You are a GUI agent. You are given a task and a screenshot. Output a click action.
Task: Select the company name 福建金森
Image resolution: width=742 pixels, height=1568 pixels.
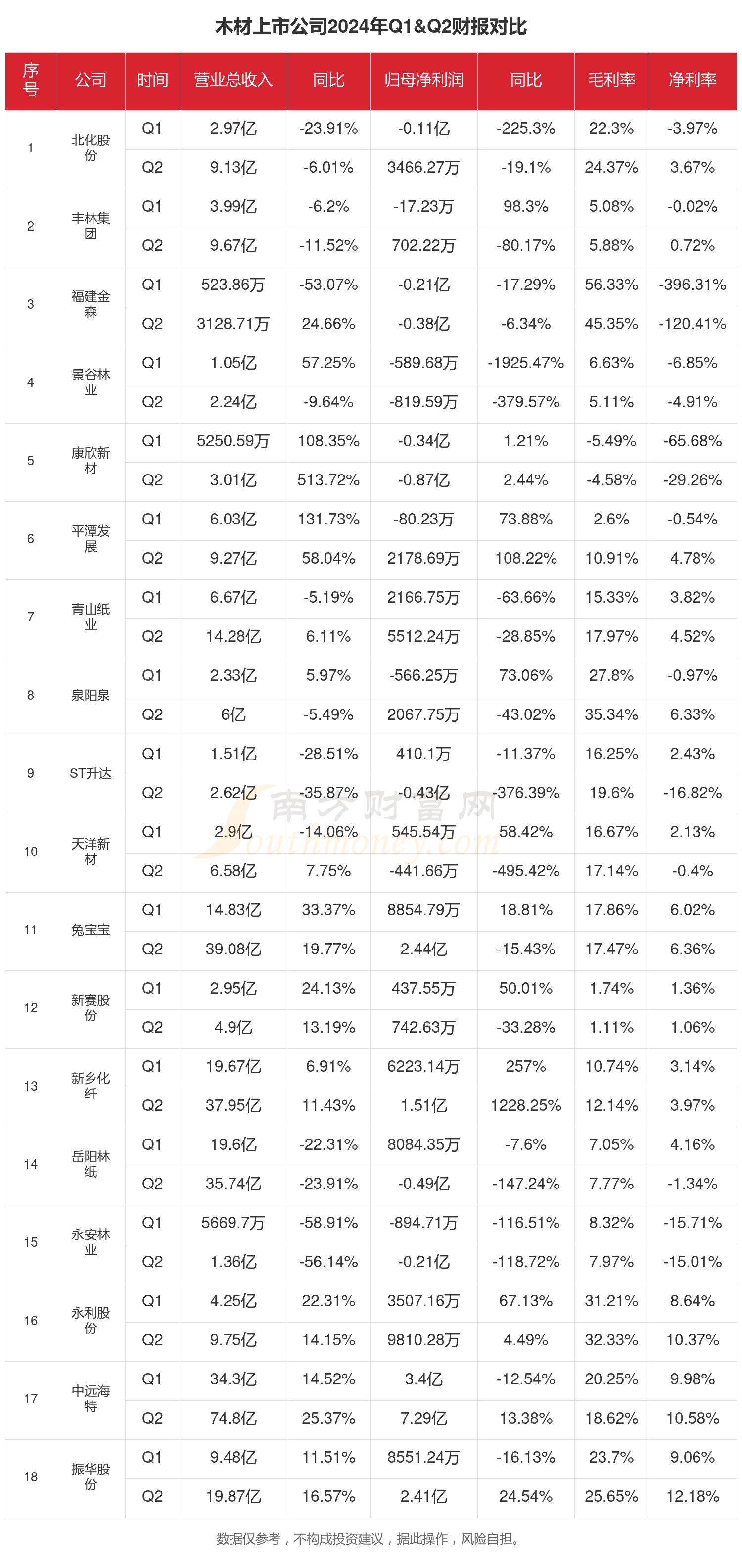91,304
